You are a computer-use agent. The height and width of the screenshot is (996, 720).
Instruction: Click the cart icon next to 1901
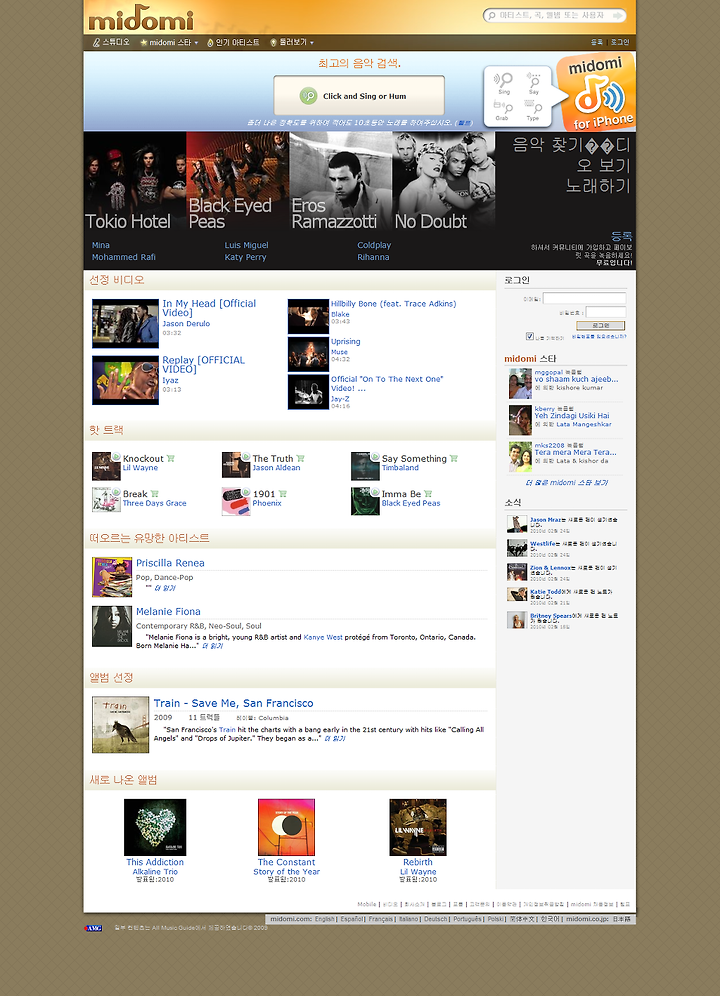point(283,494)
